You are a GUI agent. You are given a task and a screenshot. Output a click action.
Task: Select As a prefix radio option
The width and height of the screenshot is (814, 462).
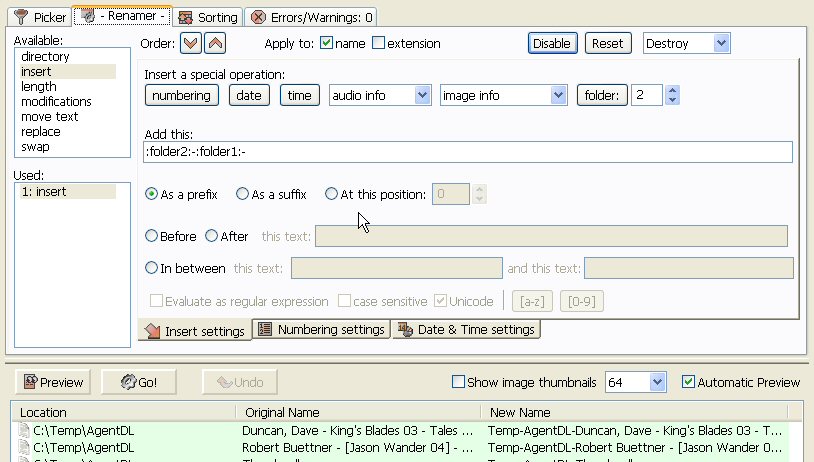151,194
